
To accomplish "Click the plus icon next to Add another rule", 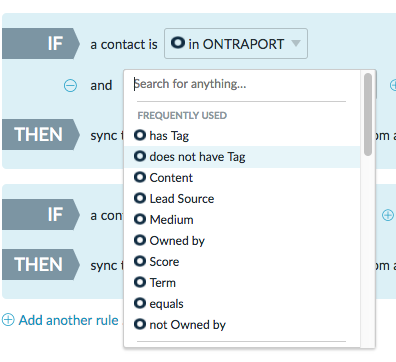I will pos(8,320).
